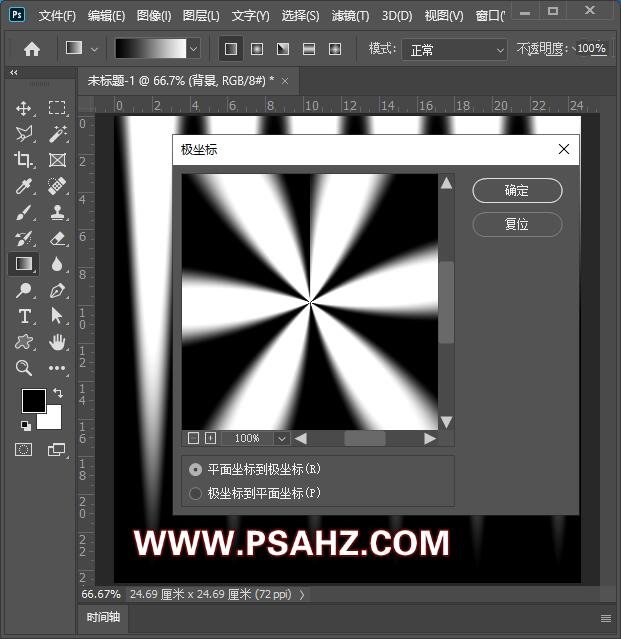Select the Path Selection tool

point(57,316)
